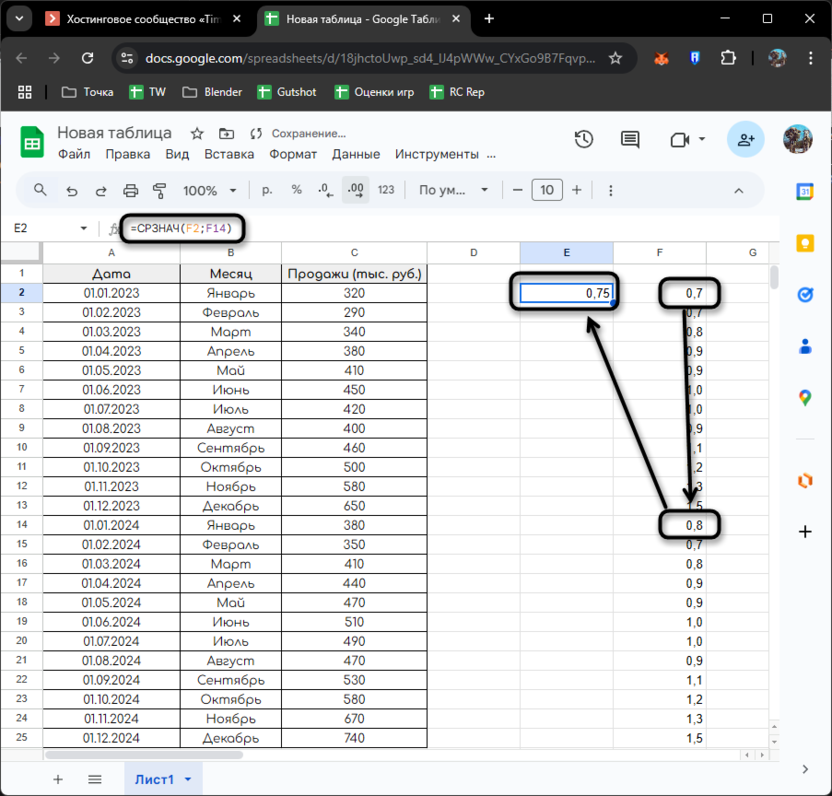Viewport: 832px width, 796px height.
Task: Select the paint format tool
Action: point(159,190)
